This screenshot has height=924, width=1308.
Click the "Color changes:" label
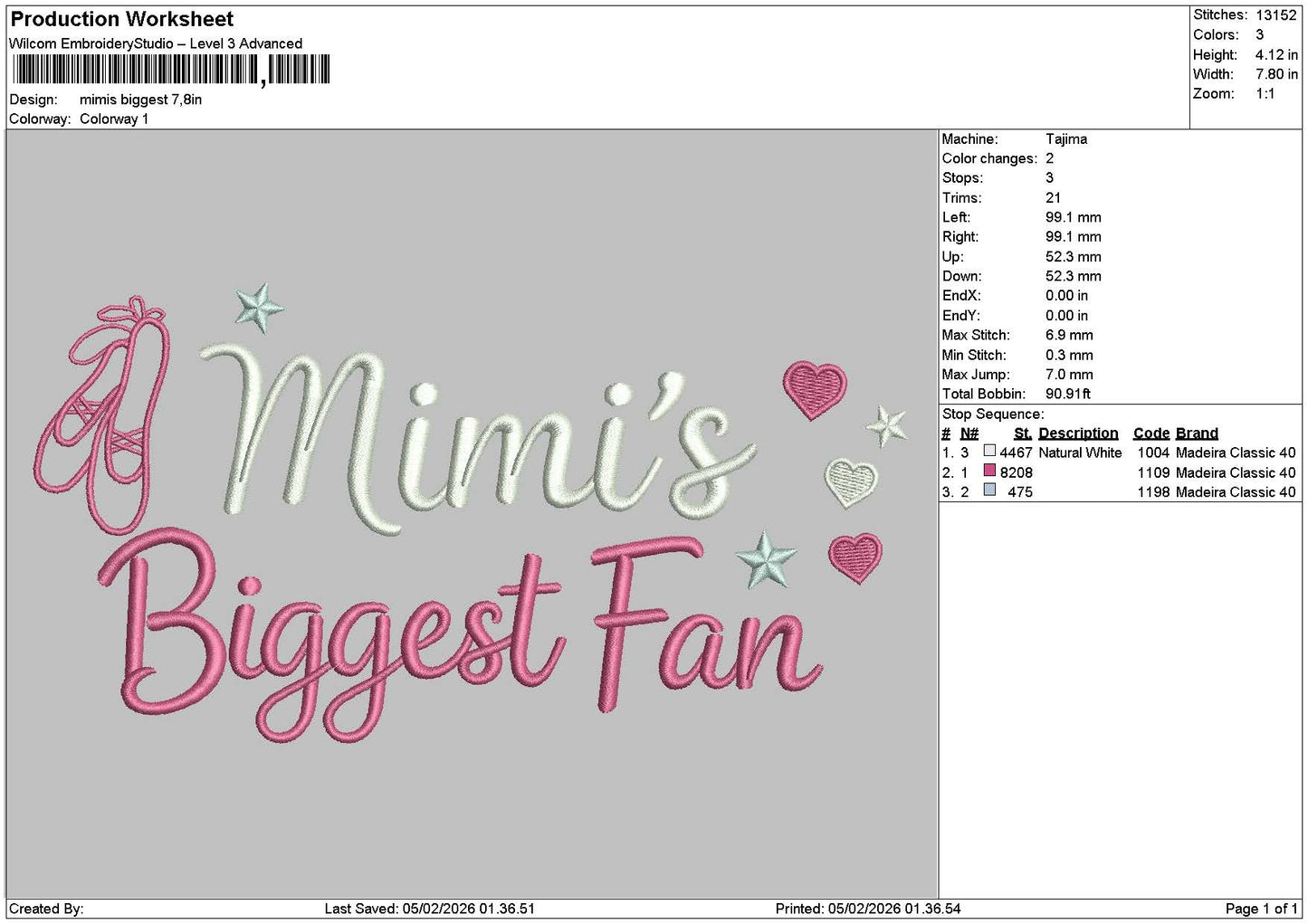989,158
